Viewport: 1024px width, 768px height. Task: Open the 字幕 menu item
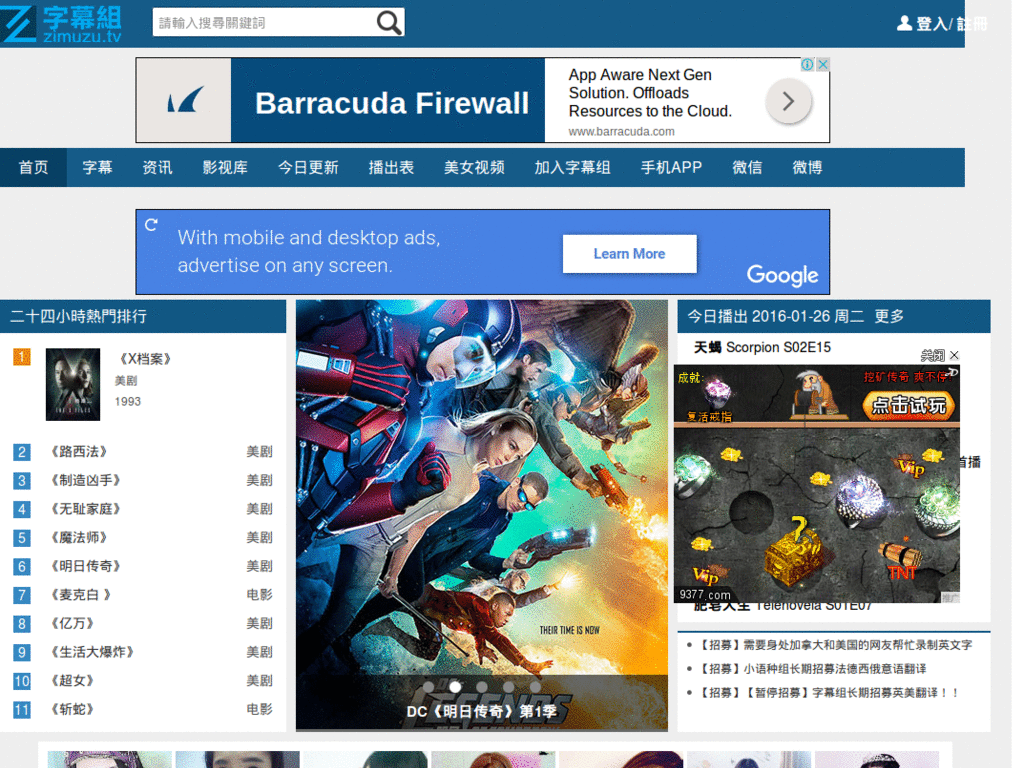(x=97, y=168)
